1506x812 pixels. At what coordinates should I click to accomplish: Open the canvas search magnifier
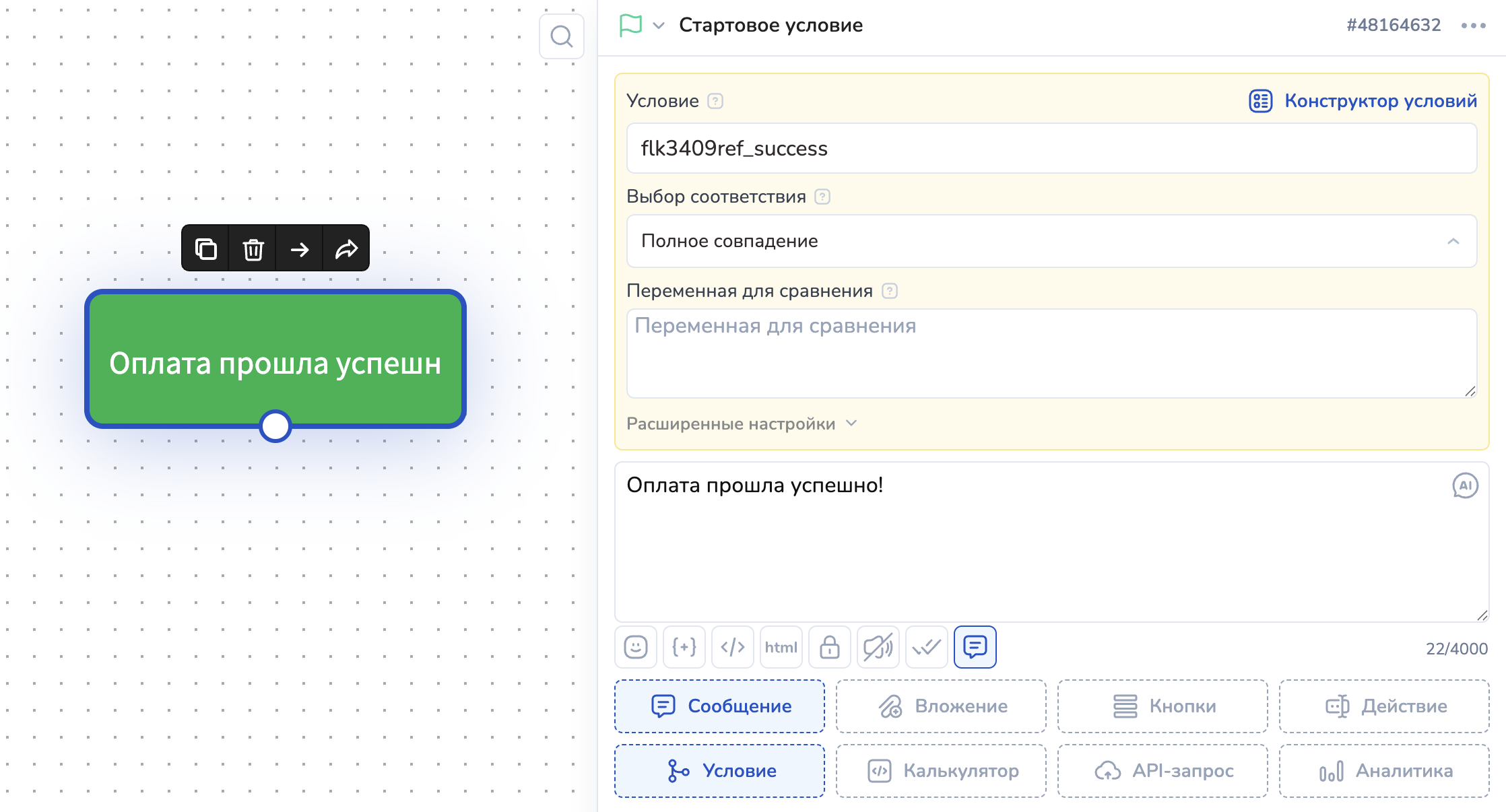click(x=561, y=36)
